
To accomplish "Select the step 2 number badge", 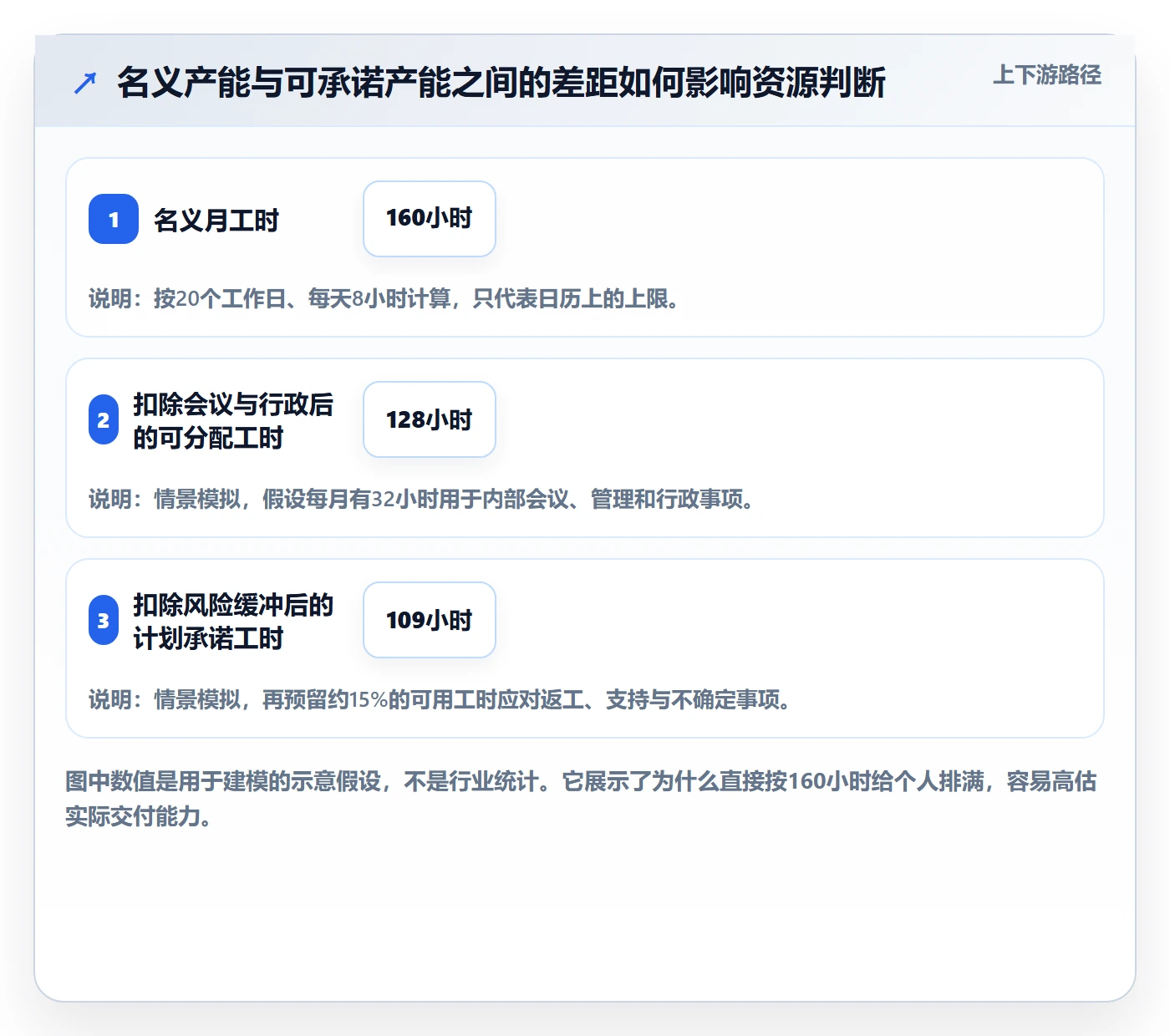I will click(x=104, y=419).
